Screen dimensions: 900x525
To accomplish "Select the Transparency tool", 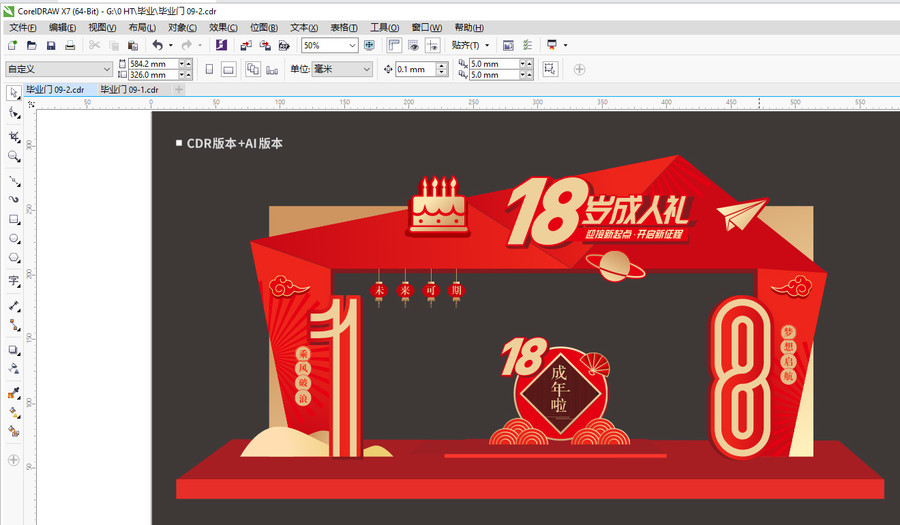I will click(14, 368).
